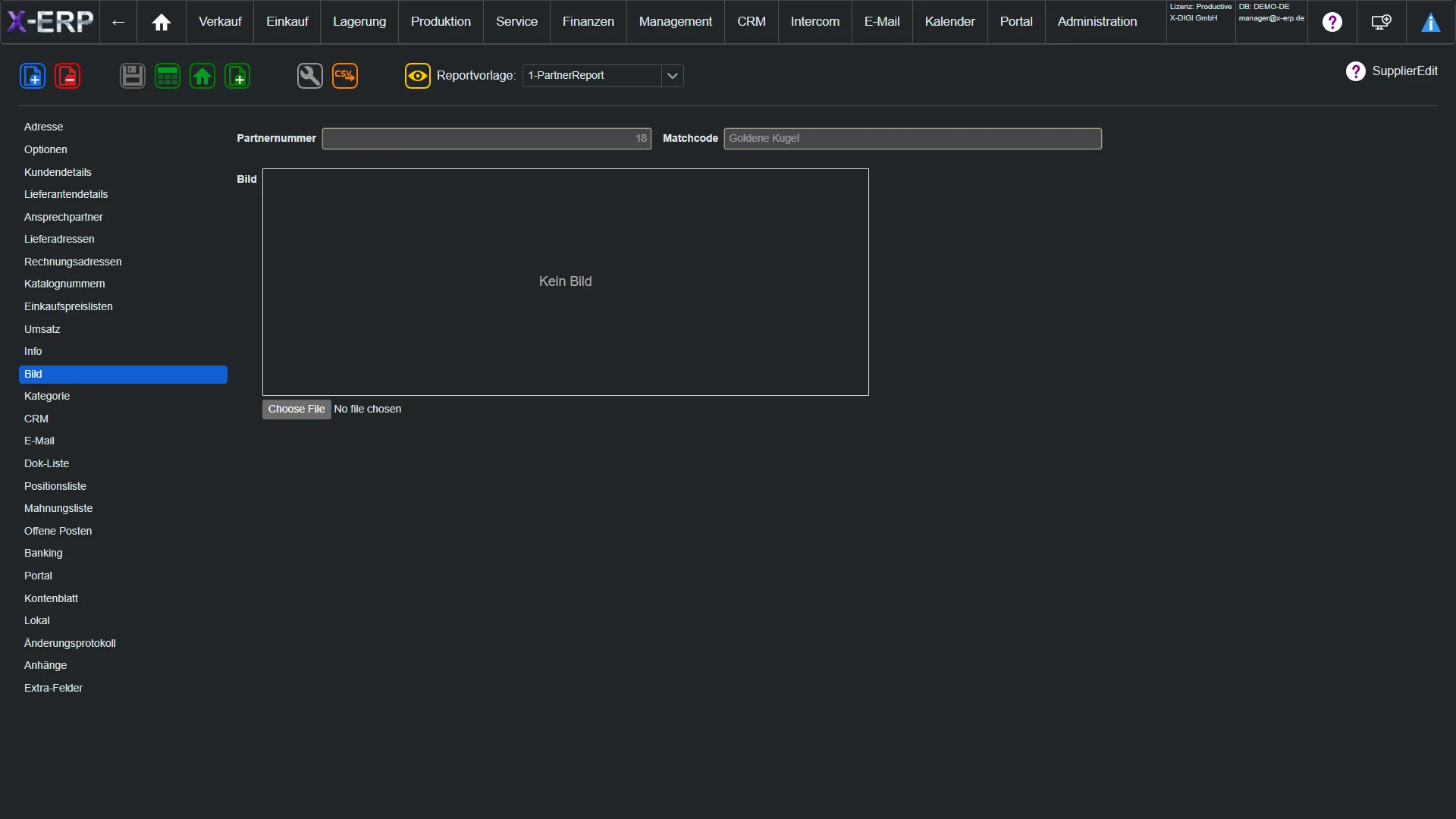The width and height of the screenshot is (1456, 819).
Task: Select Rechnungsadressen in the sidebar
Action: [123, 262]
